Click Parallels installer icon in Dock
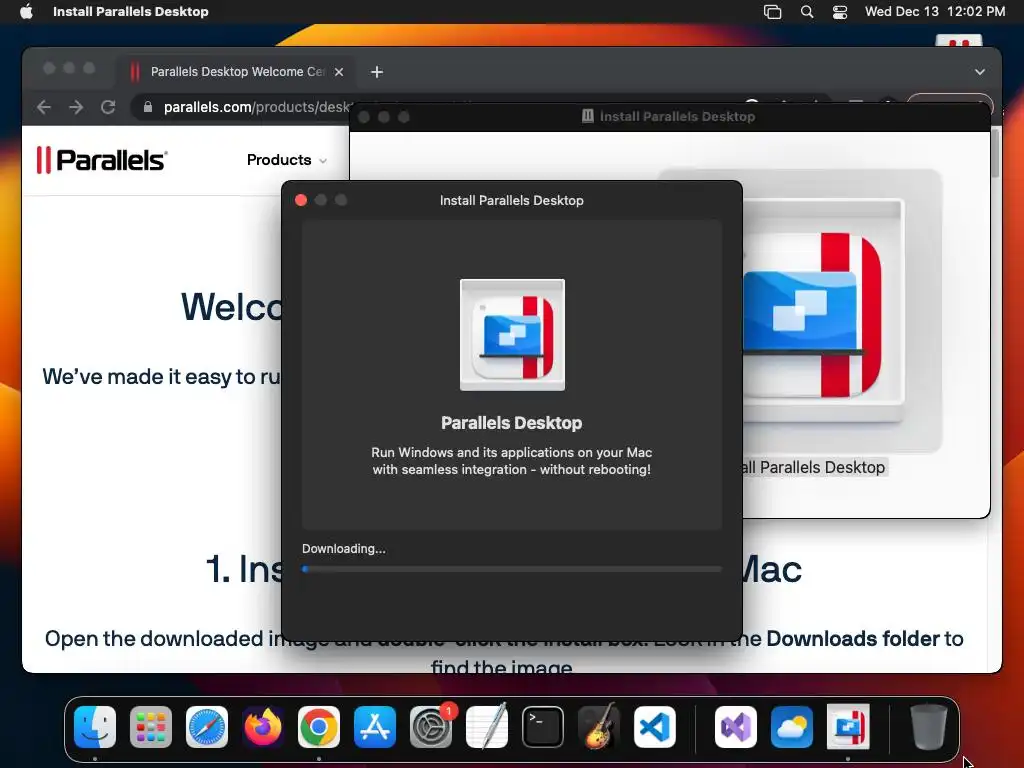 tap(848, 727)
